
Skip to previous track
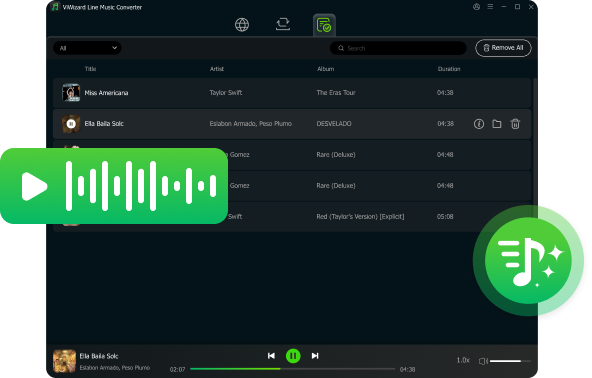point(271,356)
